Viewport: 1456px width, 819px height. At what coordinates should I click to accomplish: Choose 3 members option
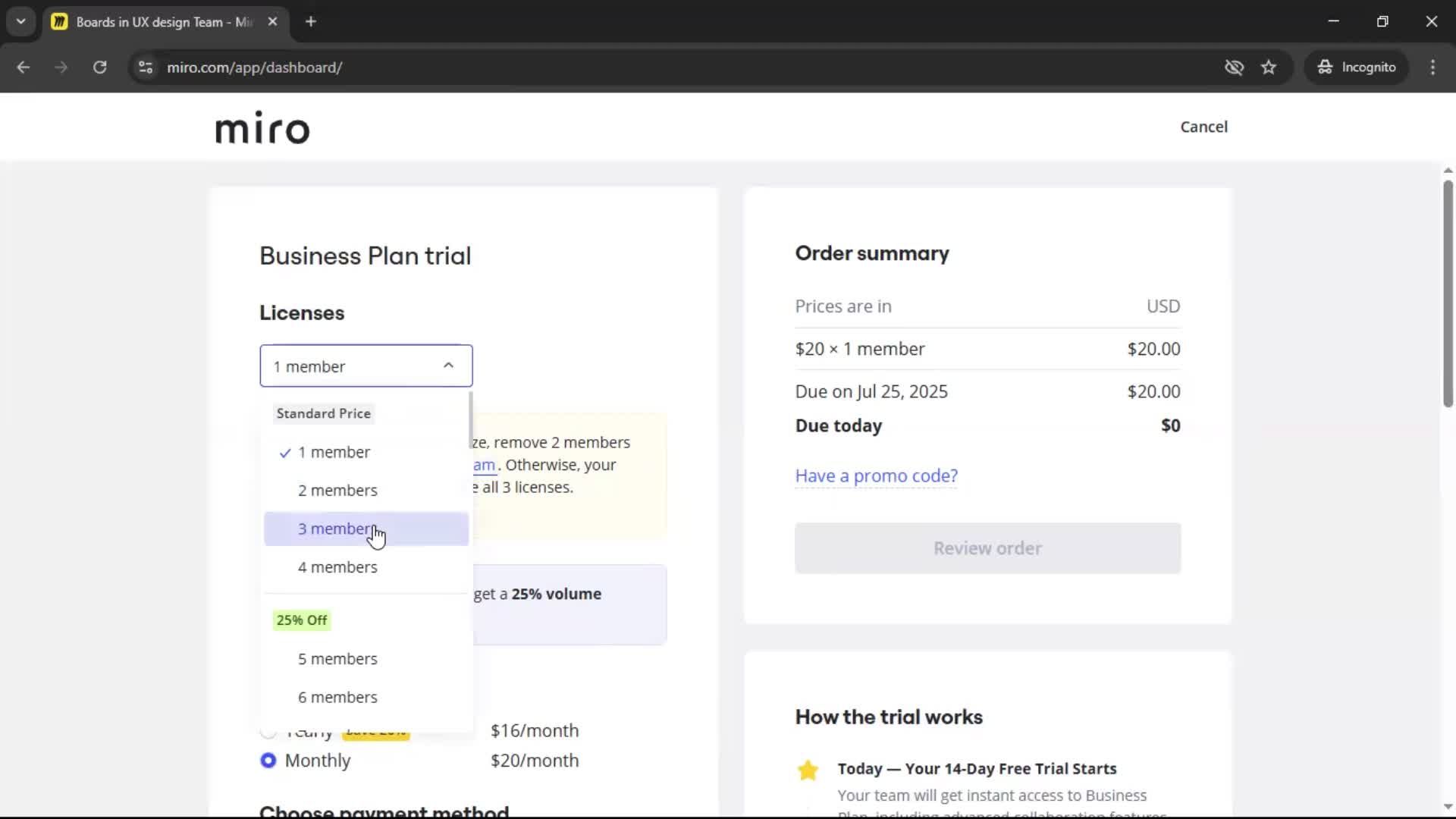[366, 529]
